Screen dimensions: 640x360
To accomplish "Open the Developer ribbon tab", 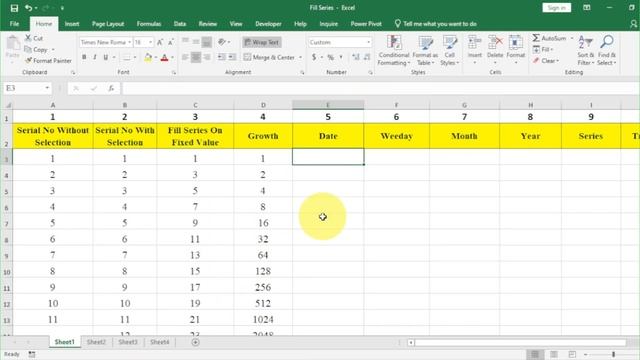I will tap(268, 24).
